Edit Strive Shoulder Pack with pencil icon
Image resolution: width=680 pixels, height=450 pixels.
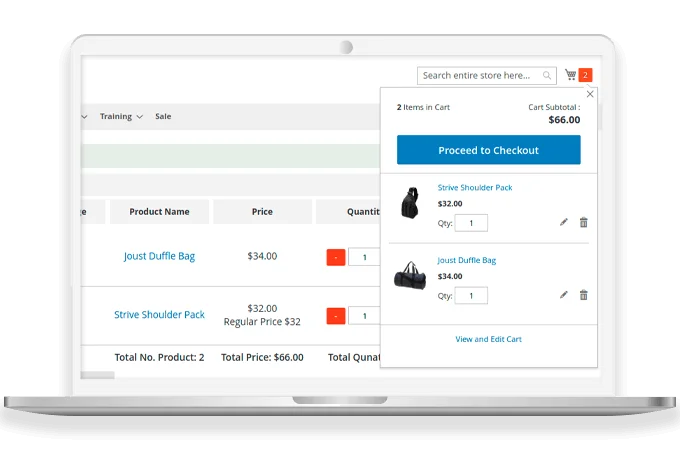pos(563,222)
